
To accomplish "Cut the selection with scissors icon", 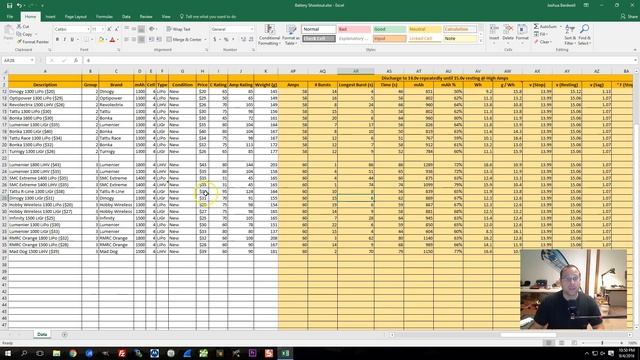I will (23, 27).
